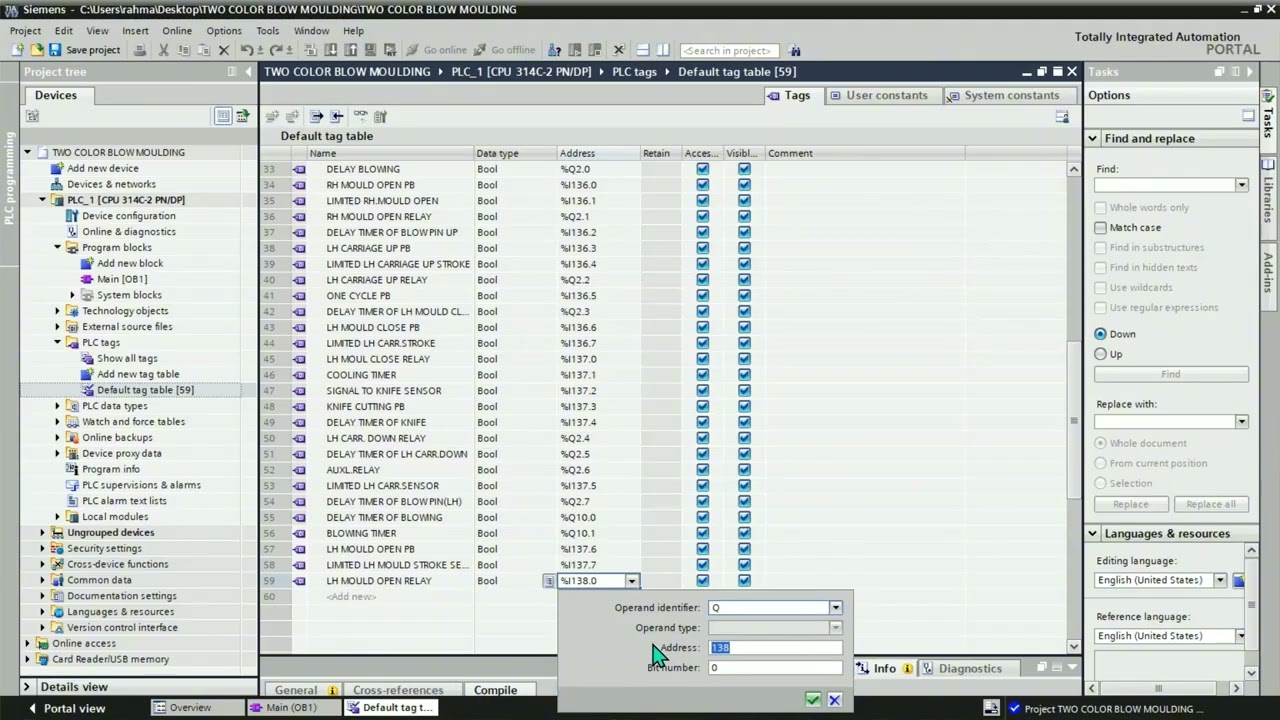The height and width of the screenshot is (720, 1280).
Task: Click the tag table scroll-up arrow
Action: pyautogui.click(x=1074, y=169)
